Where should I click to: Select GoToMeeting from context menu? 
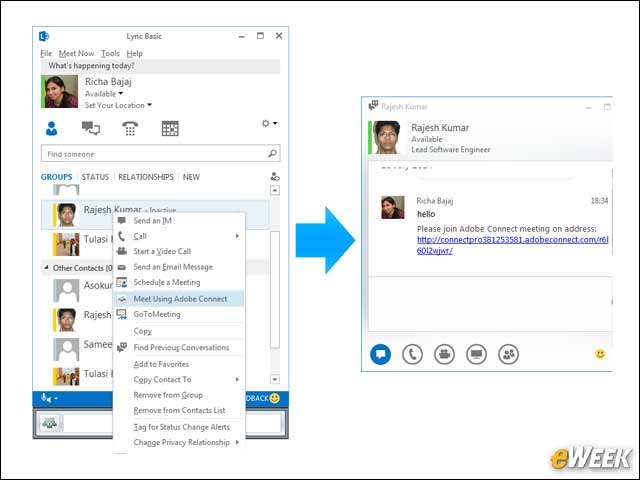pos(179,314)
